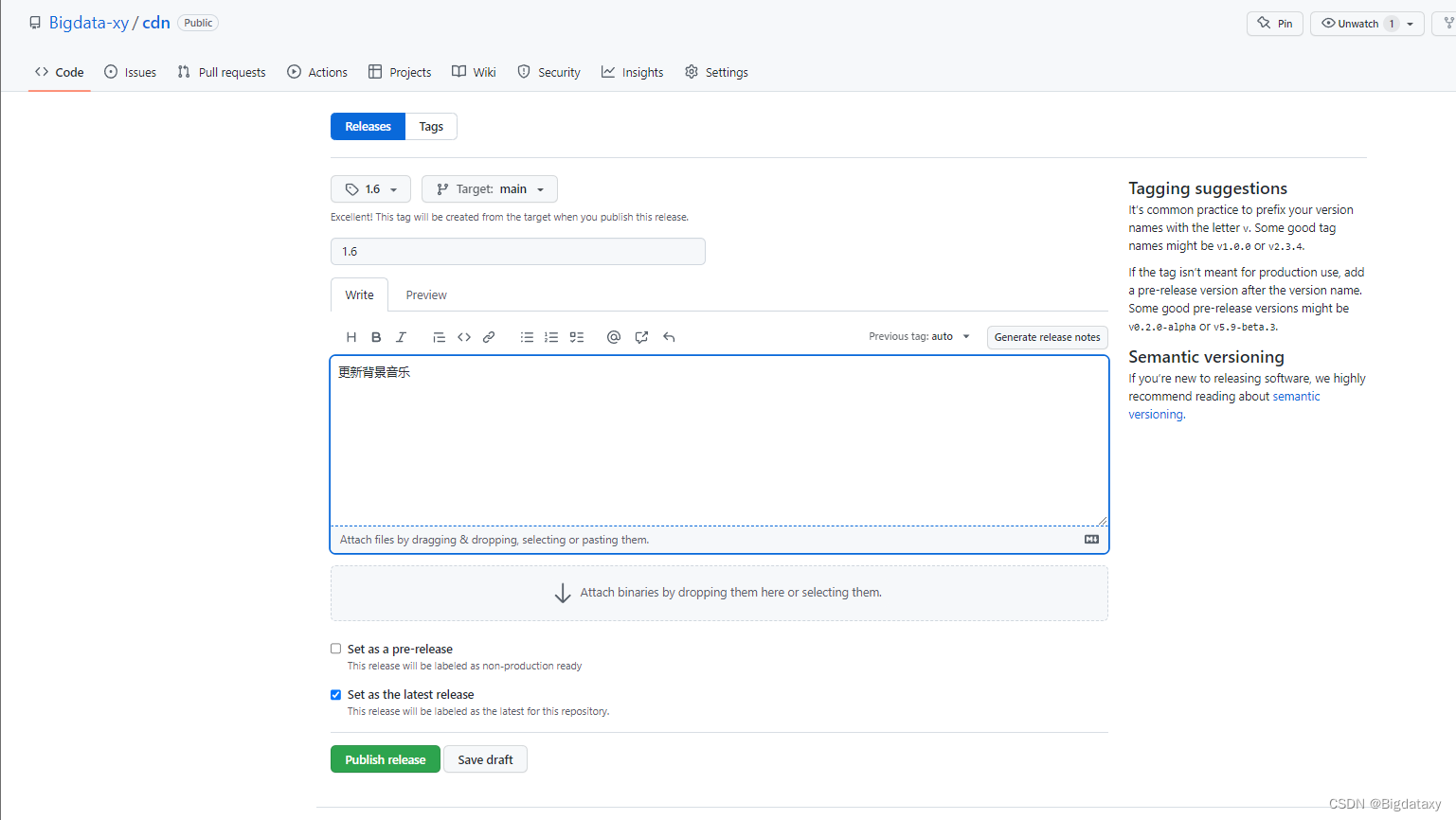Click the release title field containing 1.6
The height and width of the screenshot is (820, 1456).
click(x=518, y=252)
